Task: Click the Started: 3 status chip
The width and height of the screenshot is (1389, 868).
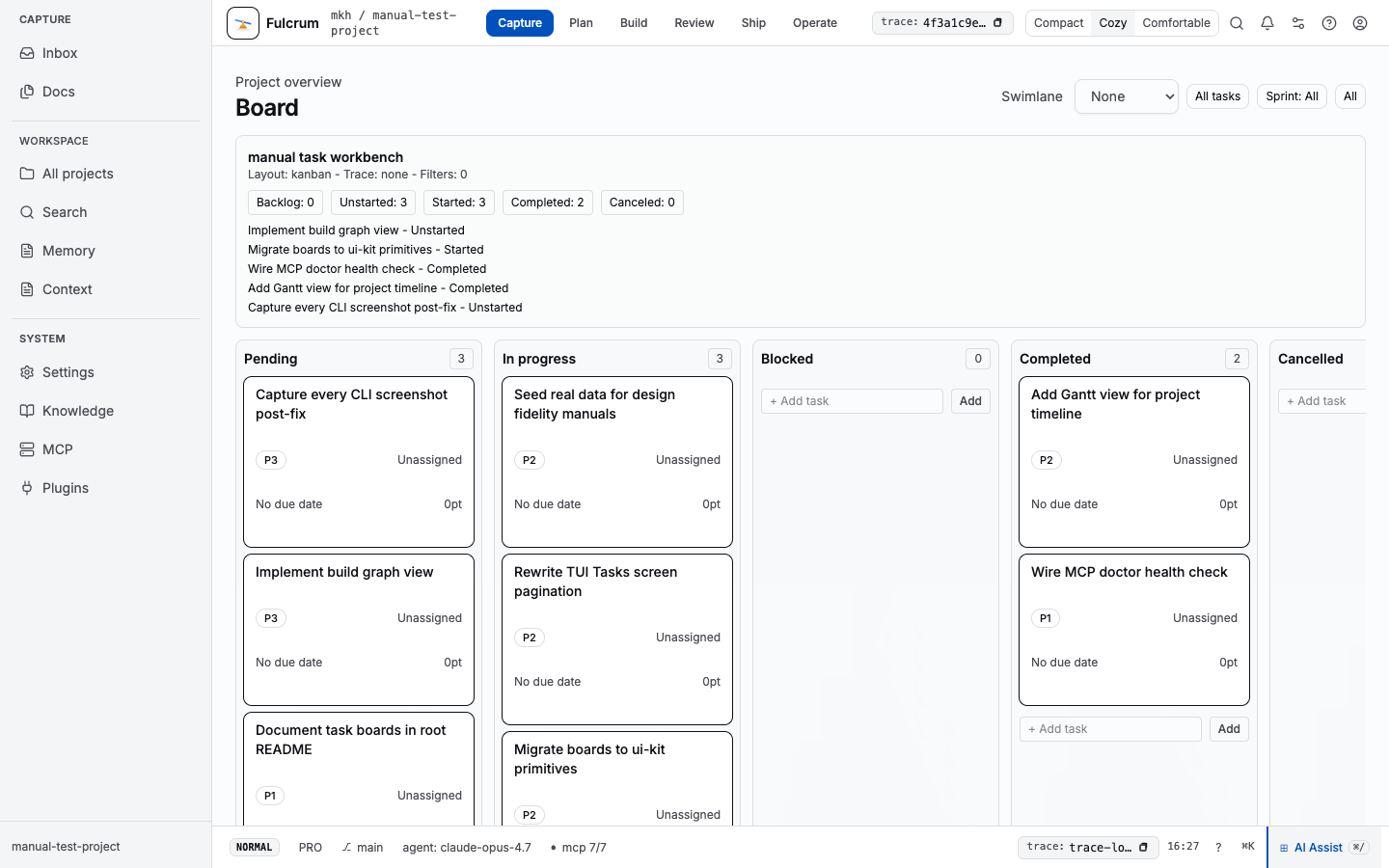Action: pyautogui.click(x=459, y=203)
